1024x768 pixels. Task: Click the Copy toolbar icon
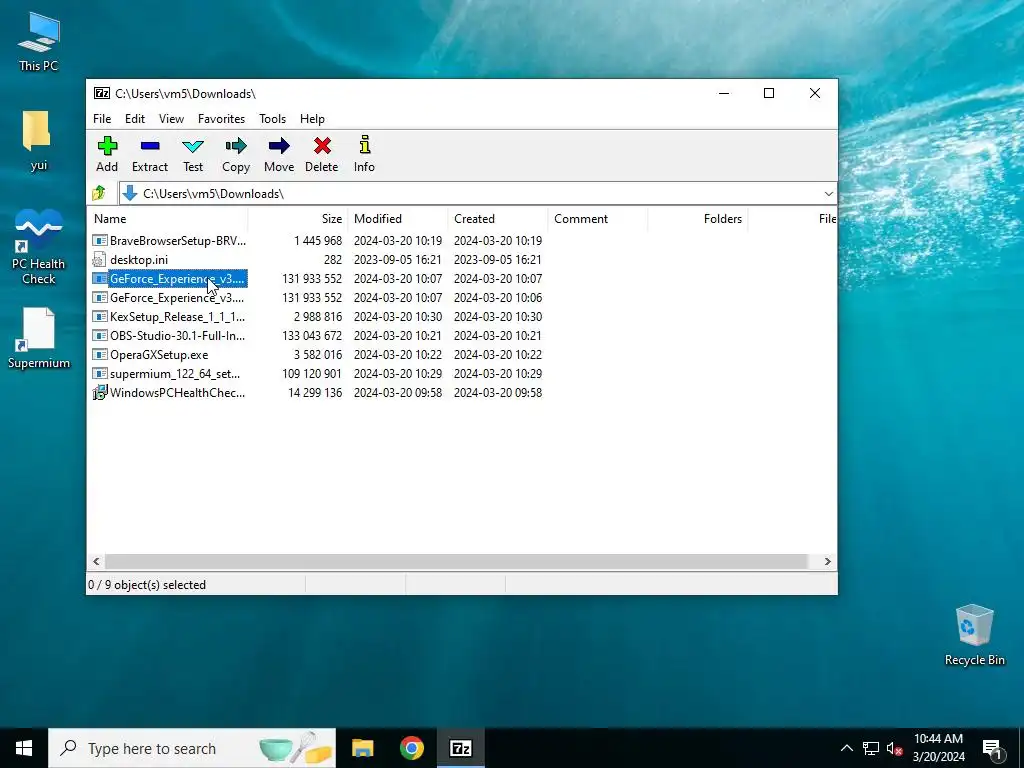click(x=236, y=154)
